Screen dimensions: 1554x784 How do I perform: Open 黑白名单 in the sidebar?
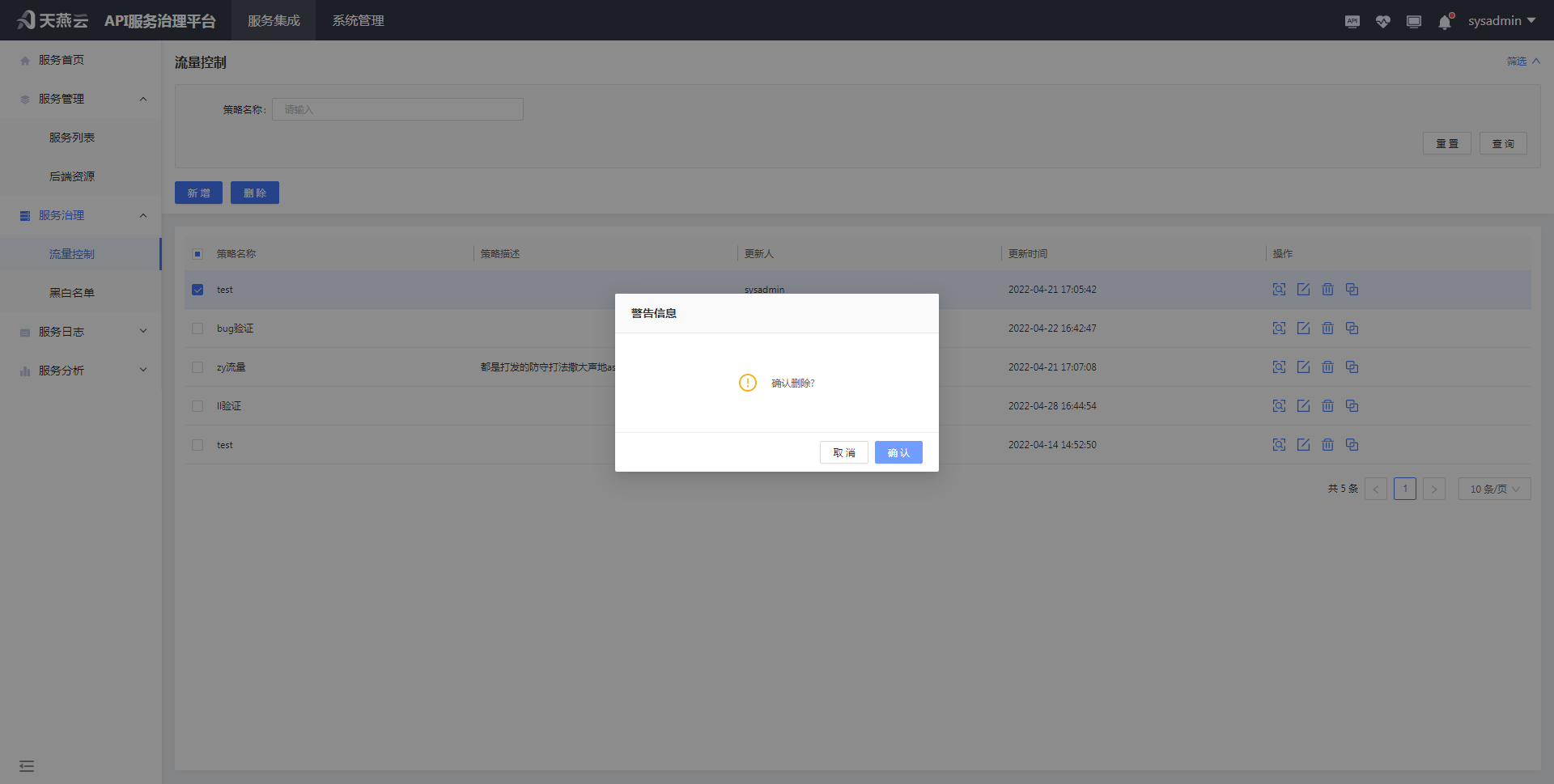coord(72,293)
